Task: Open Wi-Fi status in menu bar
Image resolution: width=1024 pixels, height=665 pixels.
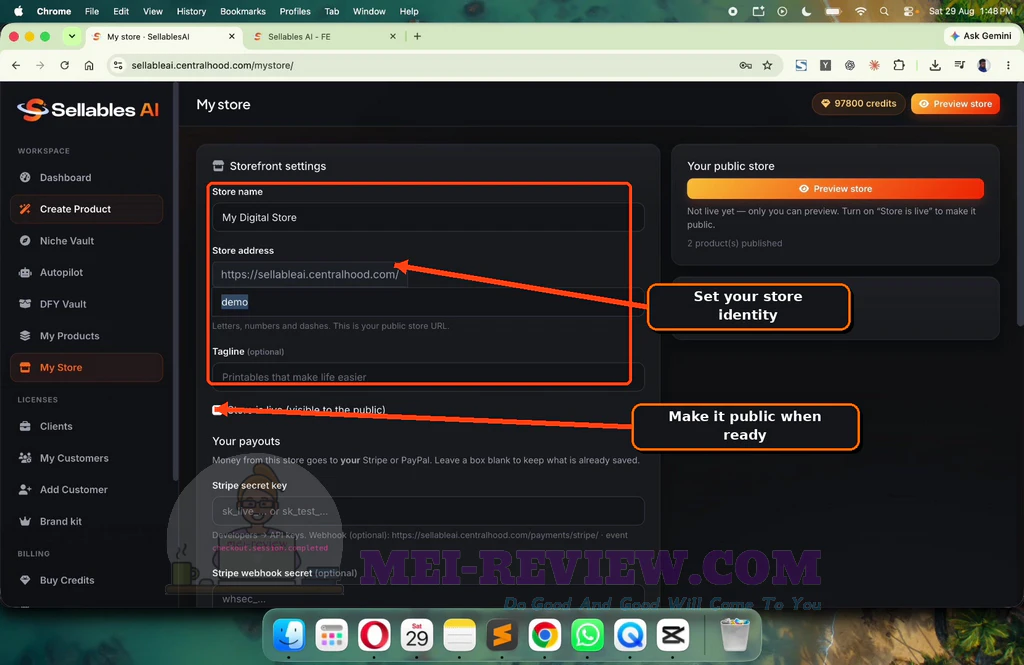Action: 861,11
